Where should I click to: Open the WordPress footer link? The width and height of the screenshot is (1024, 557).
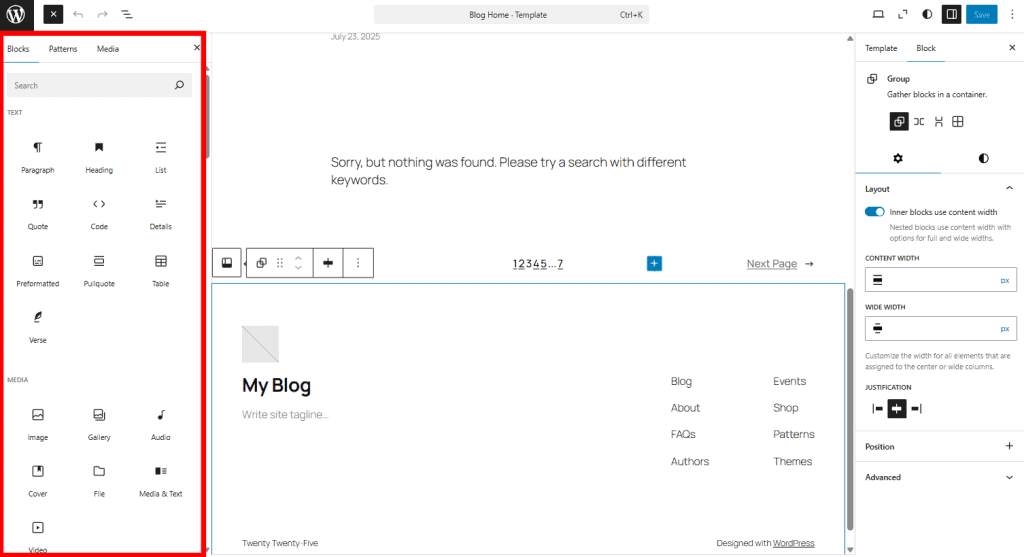coord(793,543)
